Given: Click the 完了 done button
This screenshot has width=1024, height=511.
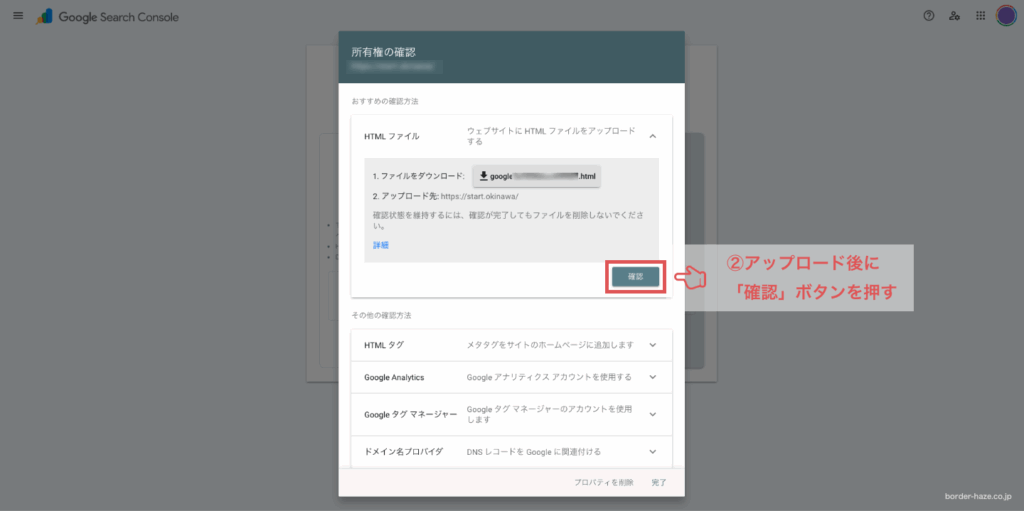Looking at the screenshot, I should (659, 482).
